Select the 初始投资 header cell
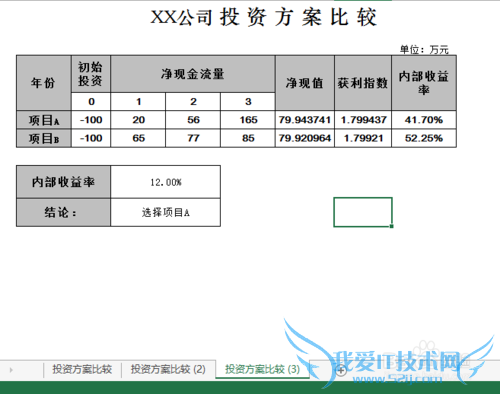Viewport: 500px width, 394px height. tap(91, 74)
